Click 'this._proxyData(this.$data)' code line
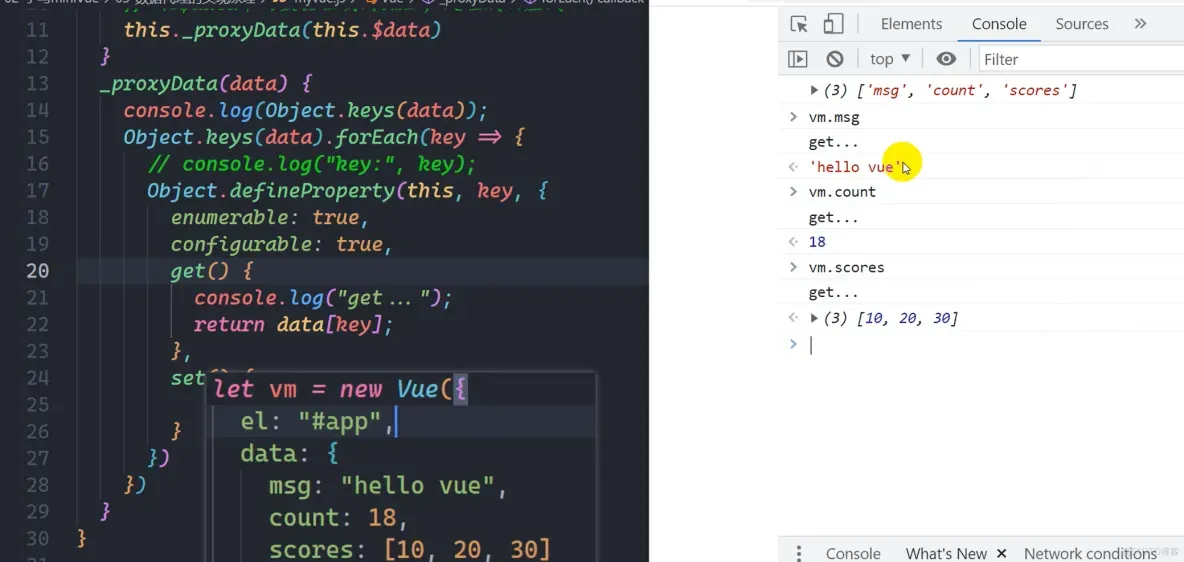 (282, 30)
